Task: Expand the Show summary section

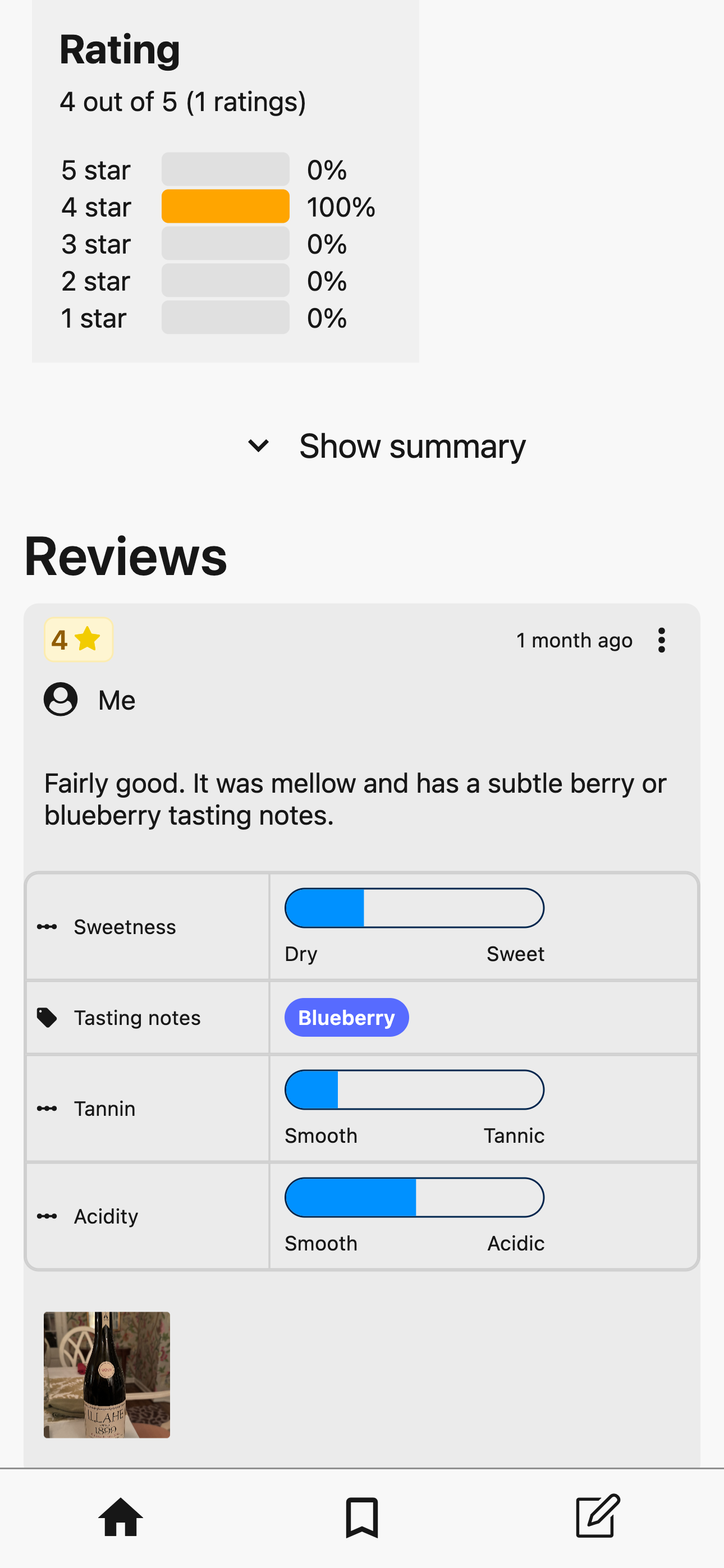Action: coord(411,446)
